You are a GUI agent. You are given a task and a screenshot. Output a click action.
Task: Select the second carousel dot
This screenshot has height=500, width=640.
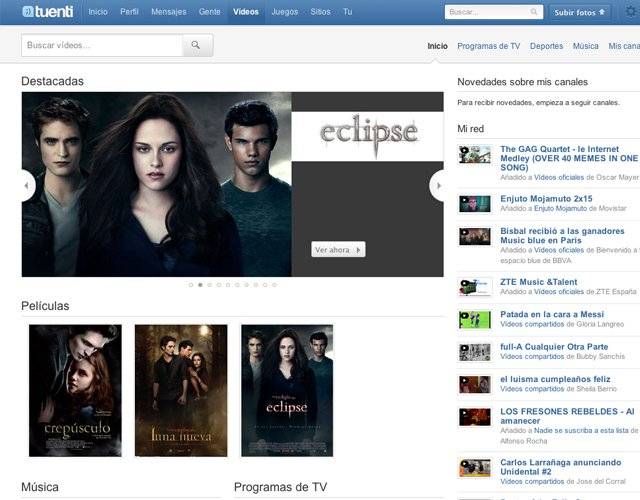point(200,285)
